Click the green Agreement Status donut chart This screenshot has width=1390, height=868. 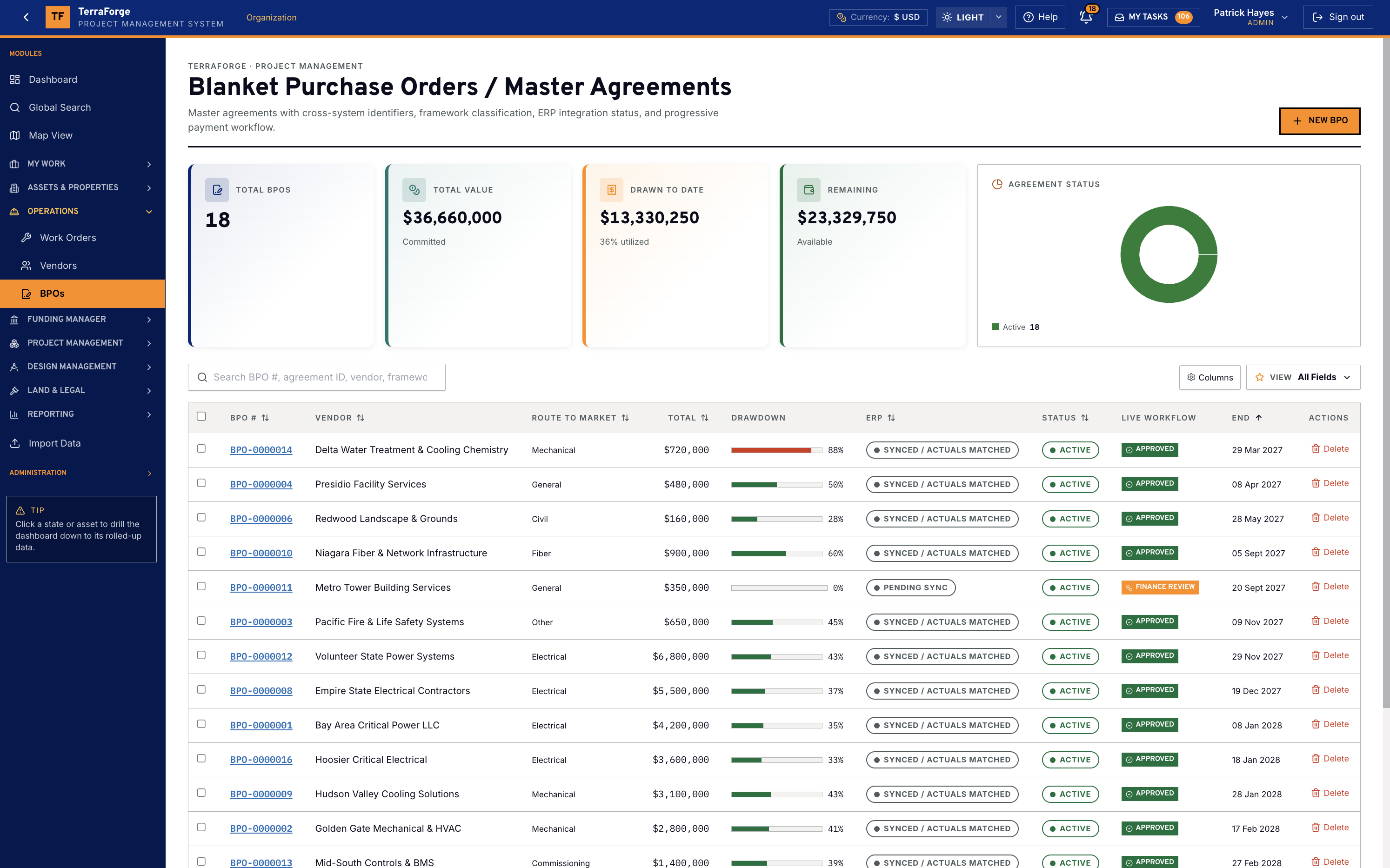(1169, 254)
